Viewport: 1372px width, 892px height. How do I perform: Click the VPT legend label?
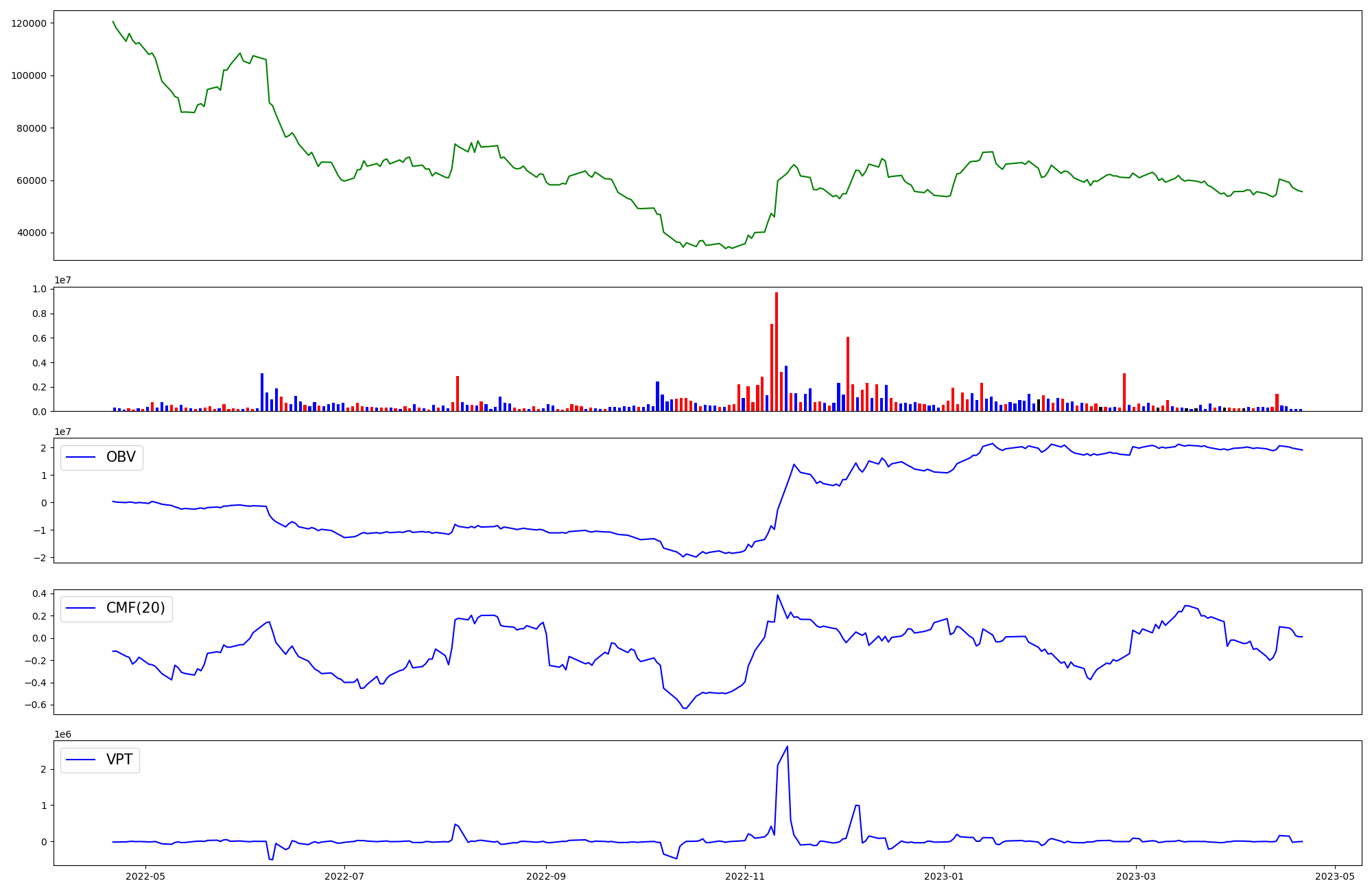point(119,760)
